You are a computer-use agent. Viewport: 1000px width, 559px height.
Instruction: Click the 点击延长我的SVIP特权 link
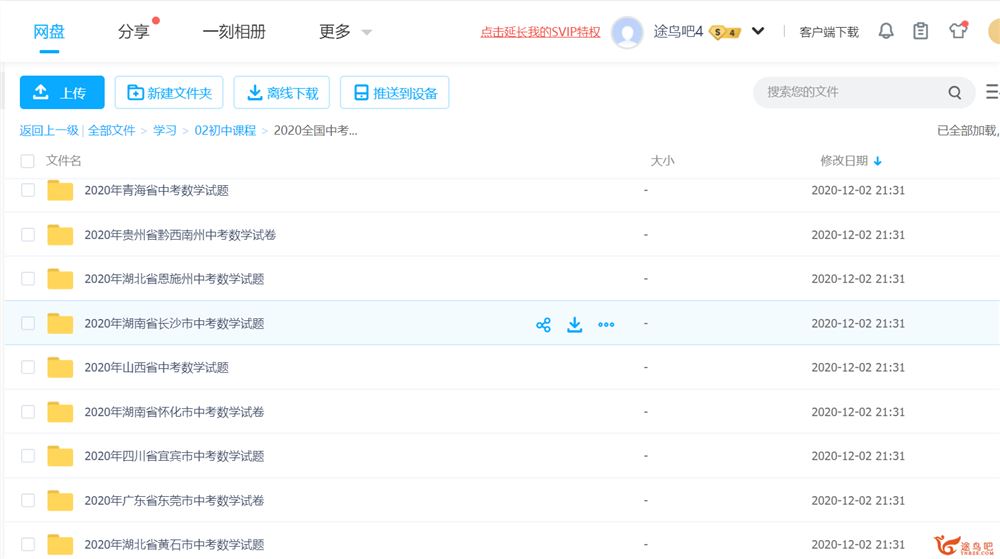point(540,32)
